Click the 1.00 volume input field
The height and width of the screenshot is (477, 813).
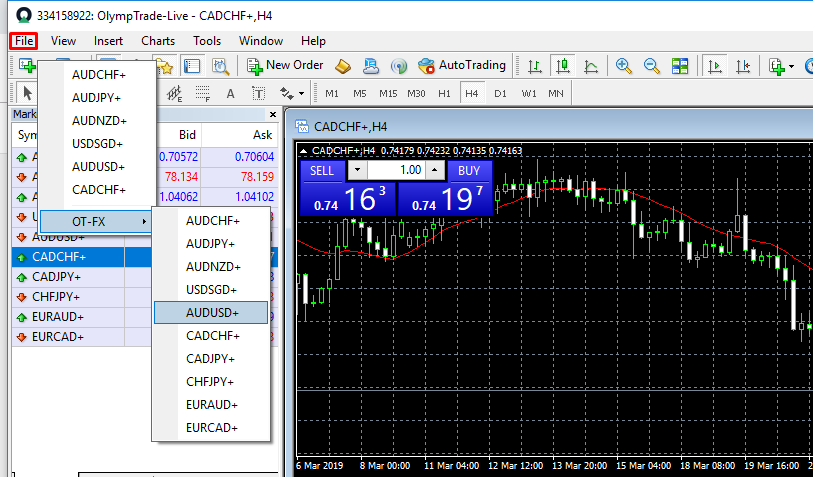(x=396, y=170)
